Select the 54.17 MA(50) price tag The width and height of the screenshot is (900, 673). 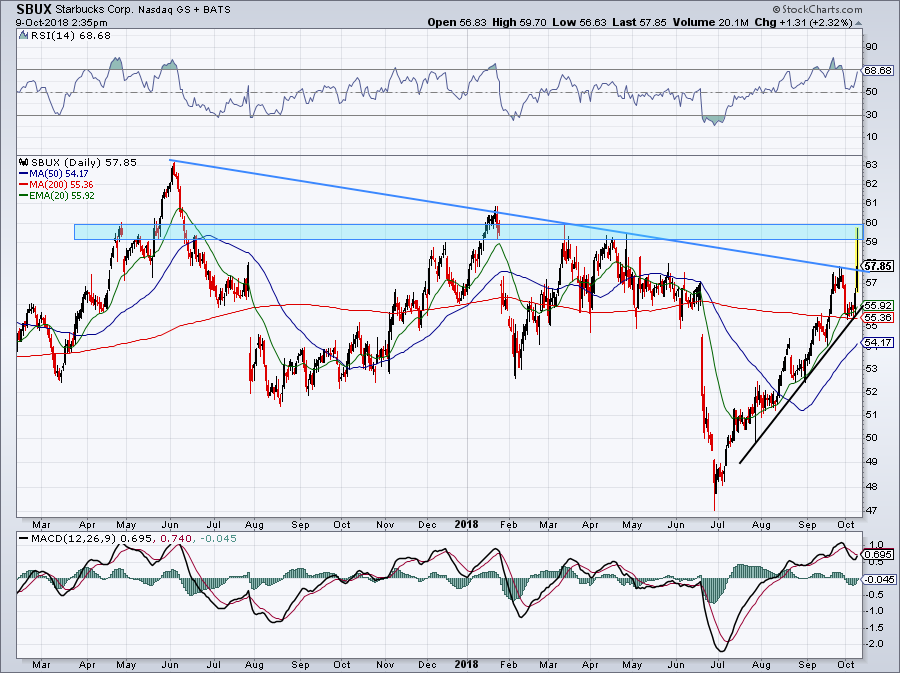coord(877,342)
